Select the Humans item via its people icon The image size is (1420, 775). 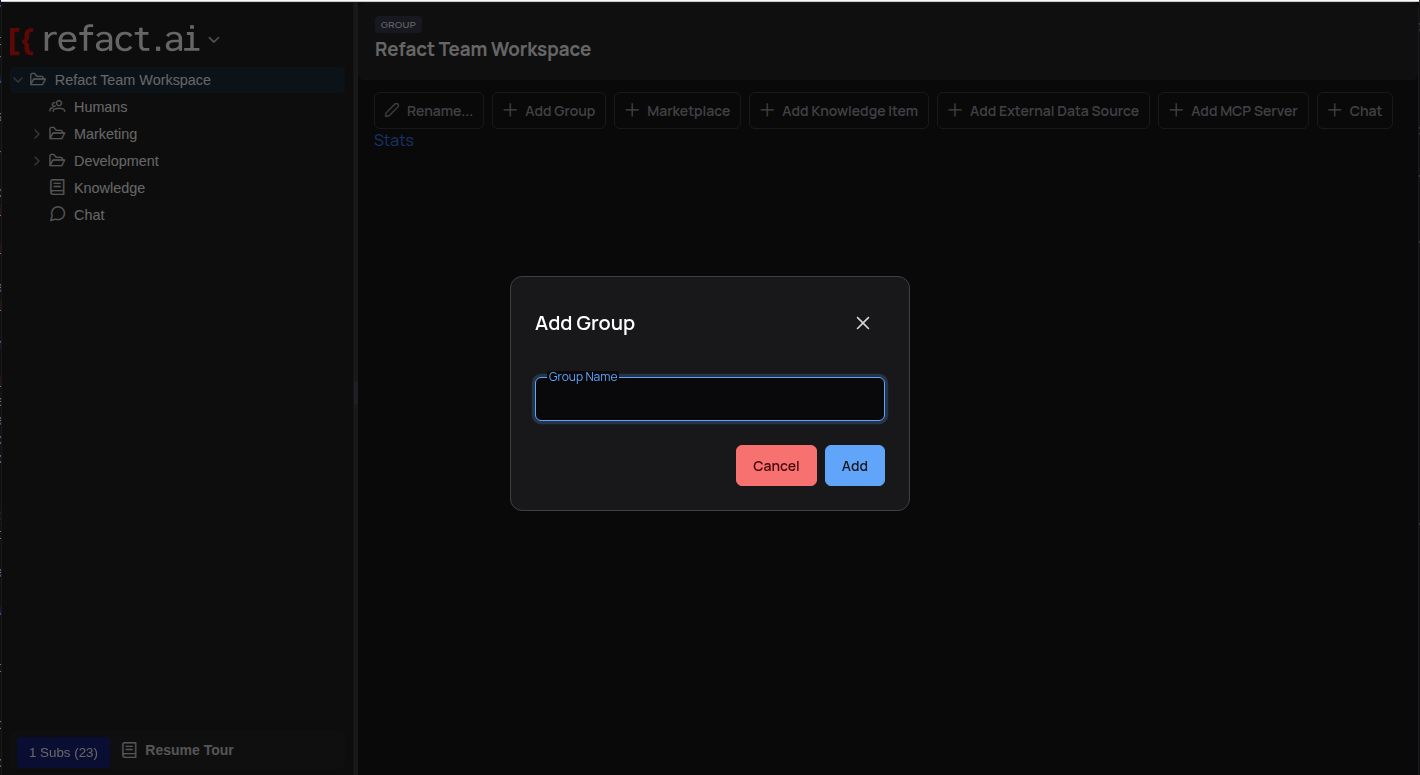pyautogui.click(x=56, y=106)
